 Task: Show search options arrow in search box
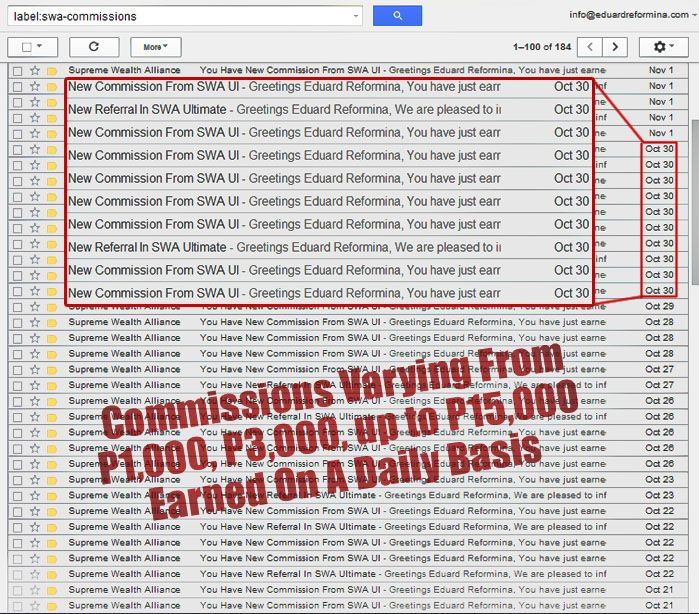point(355,16)
